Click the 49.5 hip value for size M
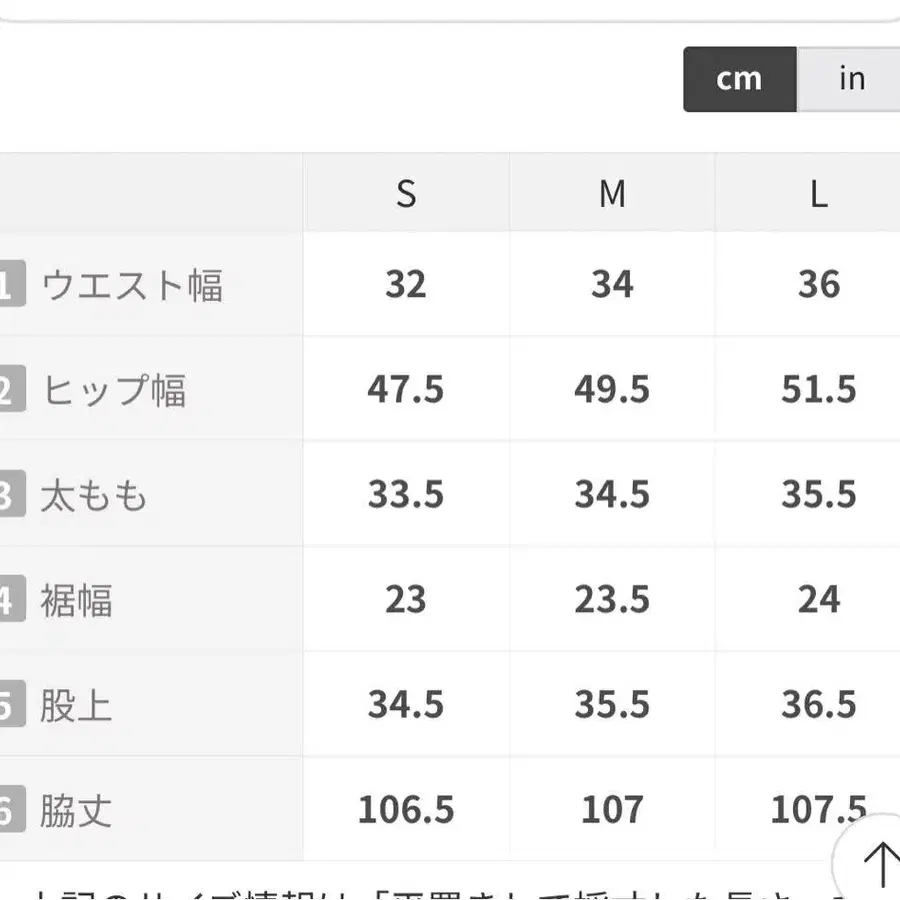The image size is (900, 900). pos(612,389)
